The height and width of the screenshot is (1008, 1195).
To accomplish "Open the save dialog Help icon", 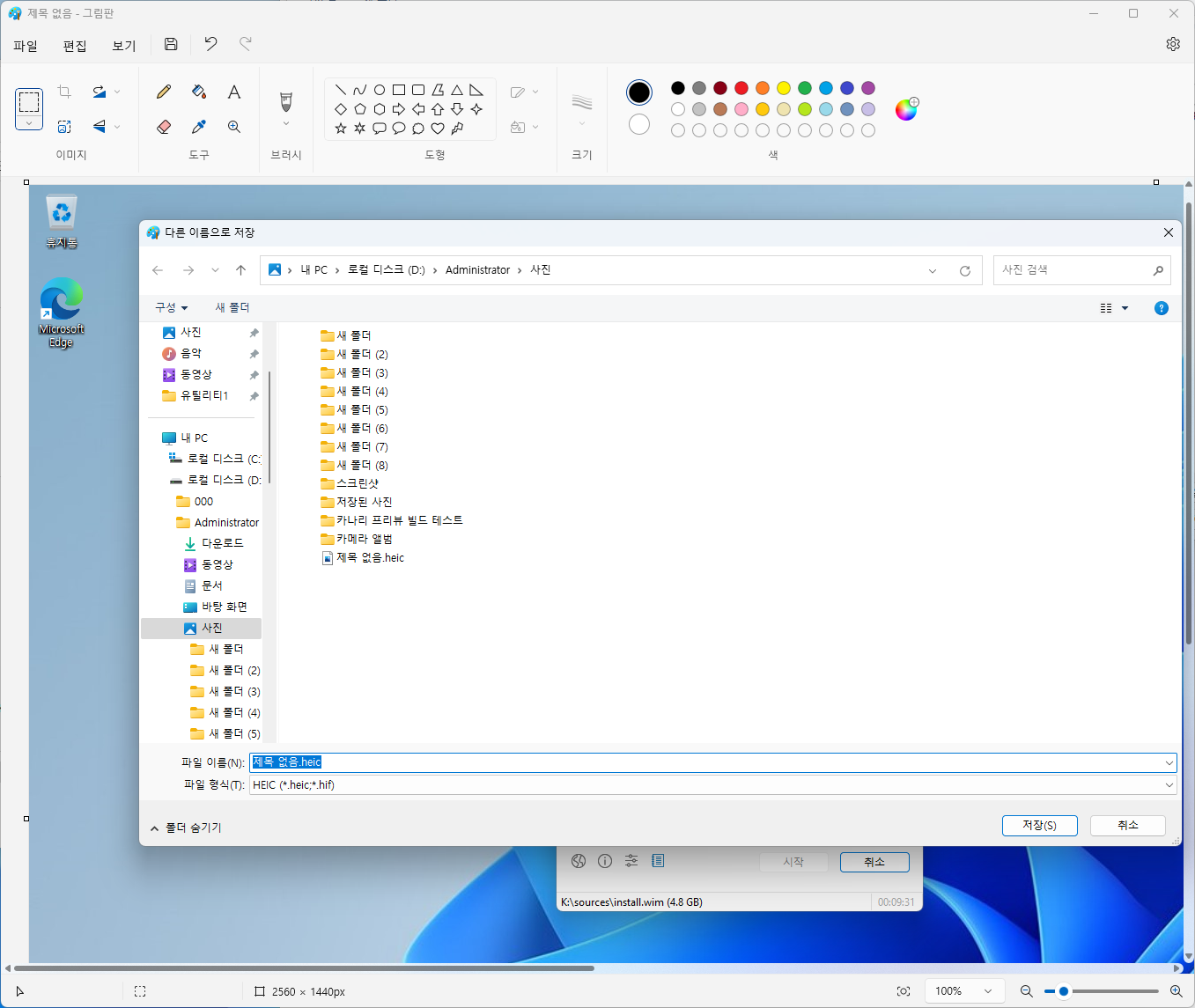I will (1162, 308).
